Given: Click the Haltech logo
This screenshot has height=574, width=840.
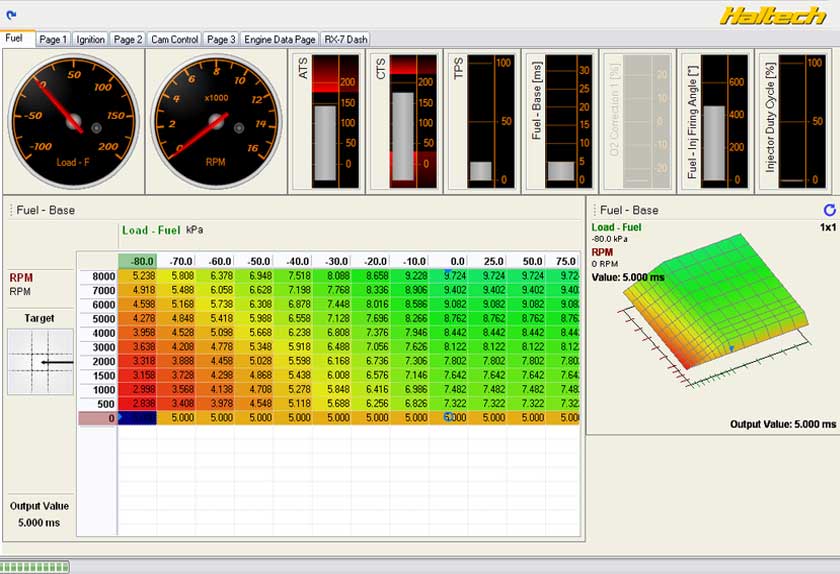Looking at the screenshot, I should tap(773, 15).
